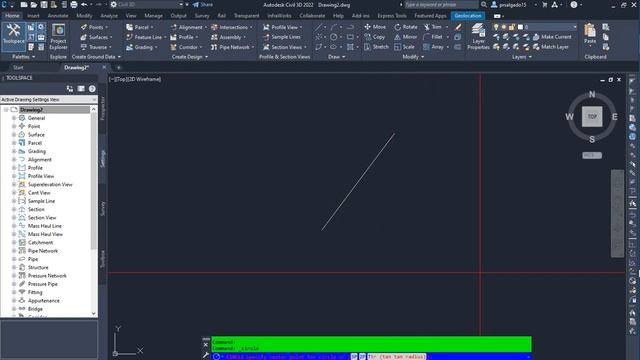Open Layer Properties manager

(x=478, y=37)
